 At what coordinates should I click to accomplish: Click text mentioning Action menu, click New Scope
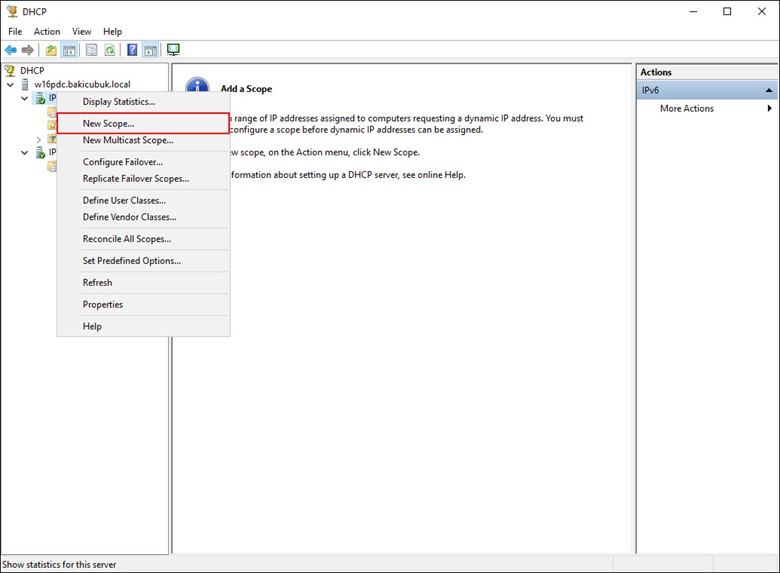coord(325,152)
